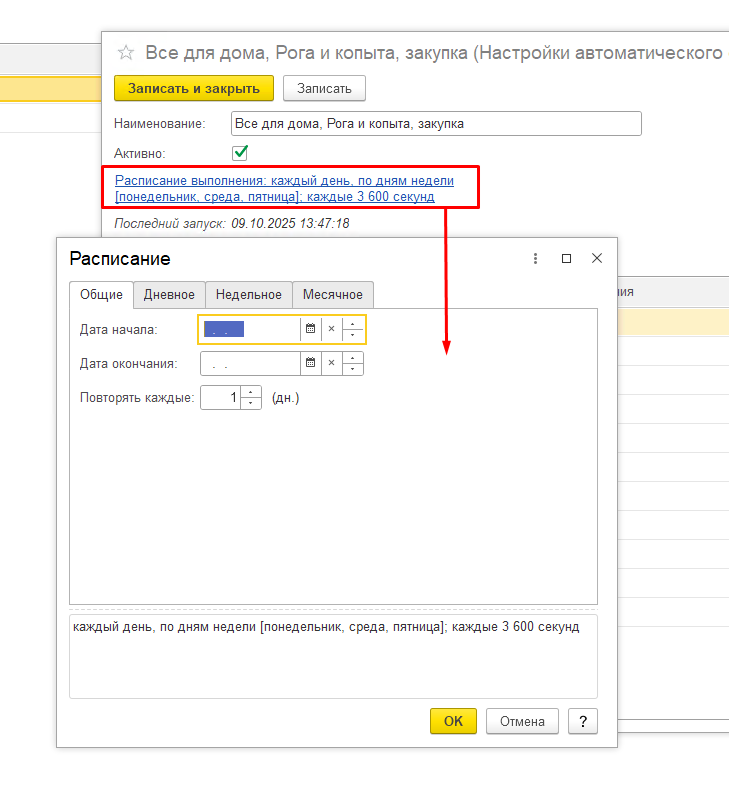729x787 pixels.
Task: Focus the Дата начала input field
Action: pyautogui.click(x=250, y=329)
